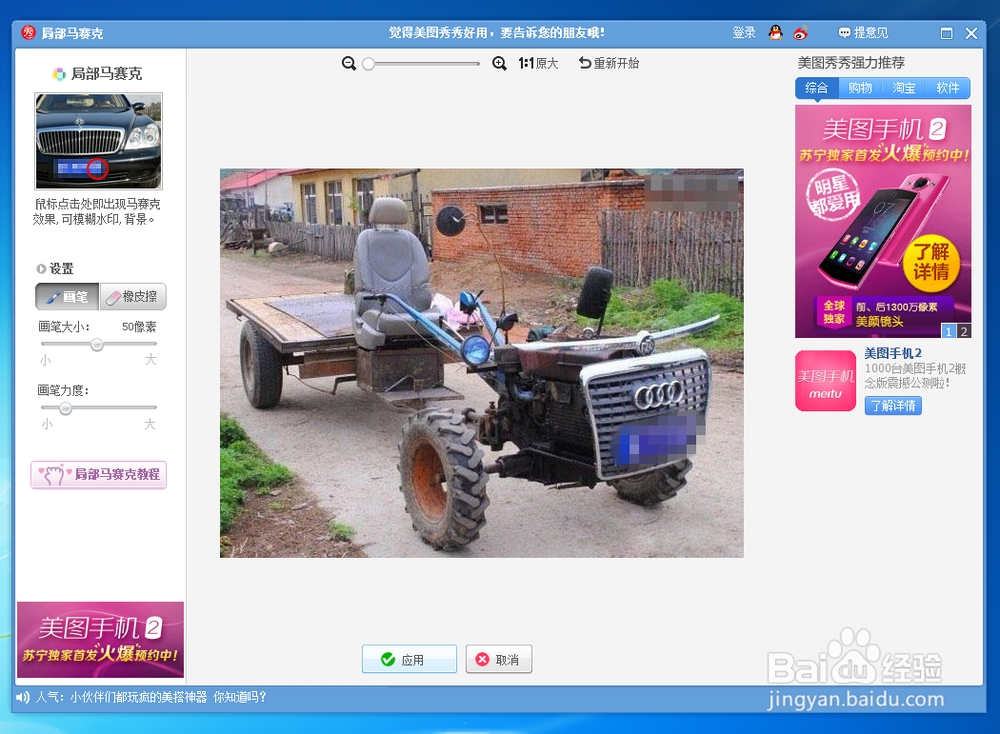1000x734 pixels.
Task: Click the 局部马赛克 panel heading icon
Action: click(x=59, y=74)
